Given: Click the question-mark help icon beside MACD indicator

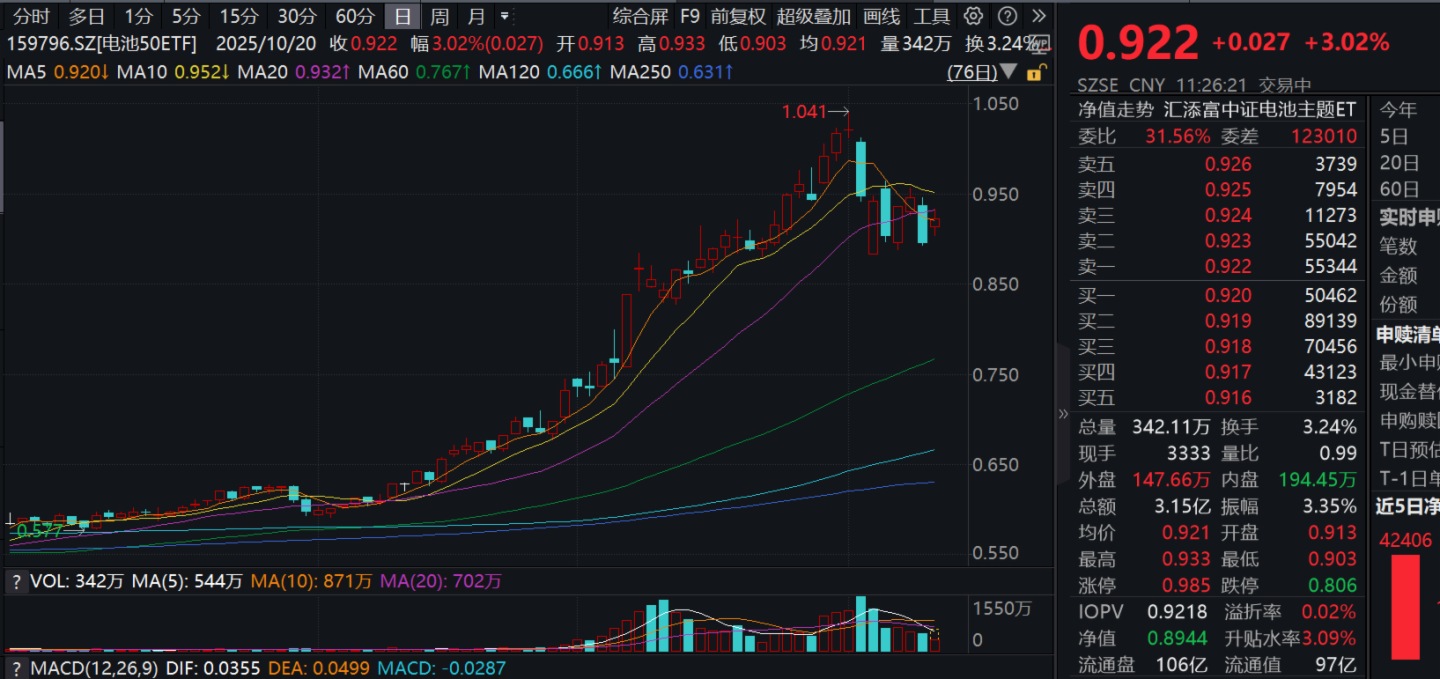Looking at the screenshot, I should pos(17,668).
